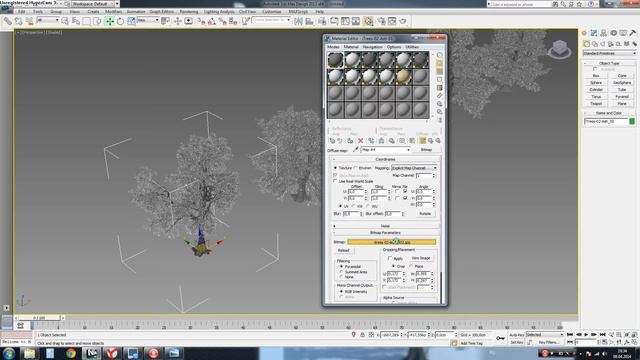Click the timeline frame slider
640x360 pixels.
39,318
